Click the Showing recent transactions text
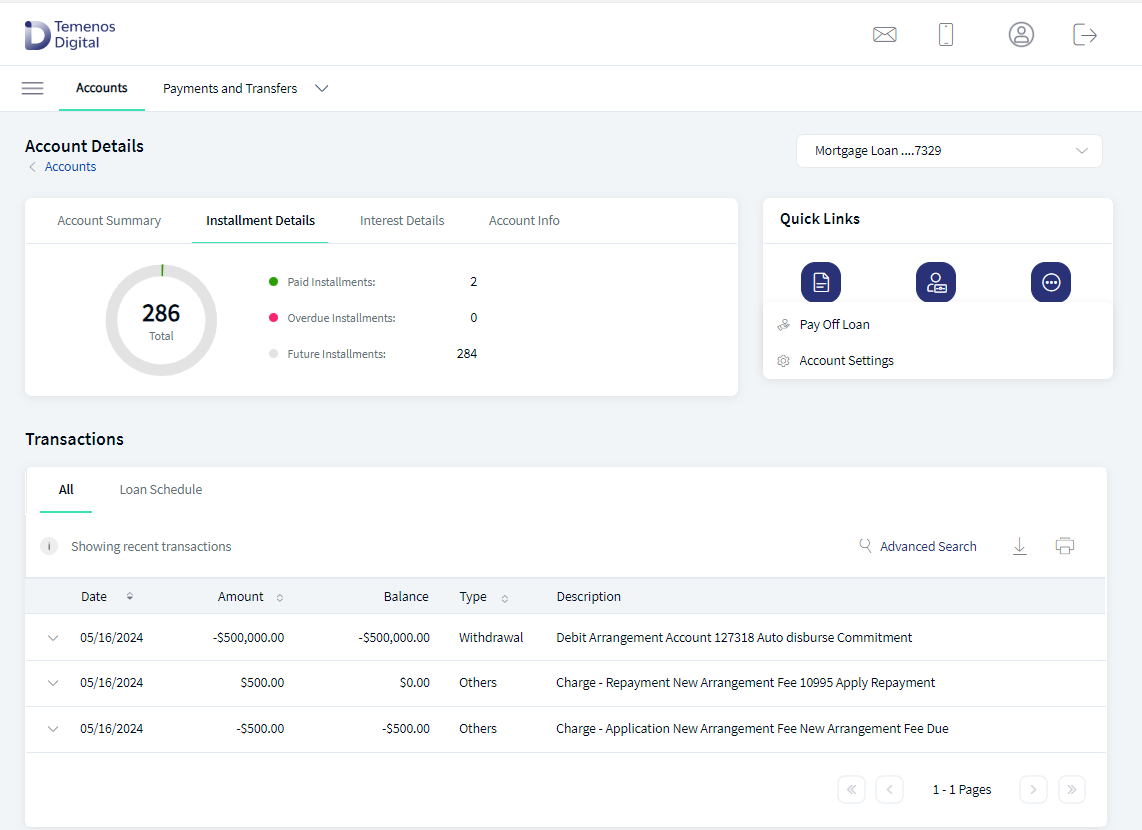 point(151,547)
